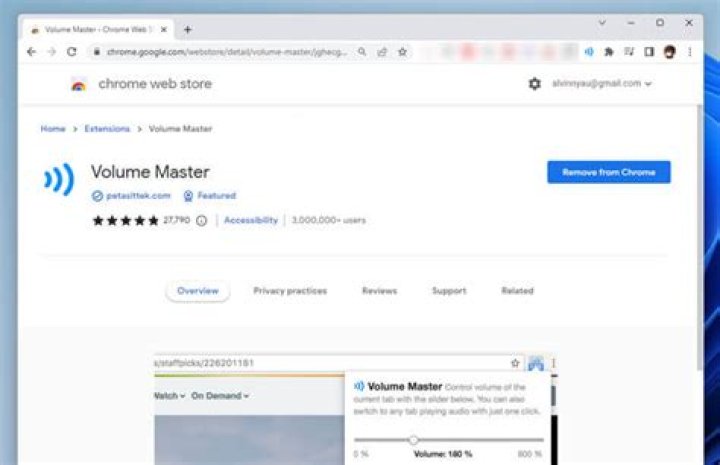Viewport: 720px width, 465px height.
Task: Click the large Volume Master speaker logo
Action: point(59,179)
